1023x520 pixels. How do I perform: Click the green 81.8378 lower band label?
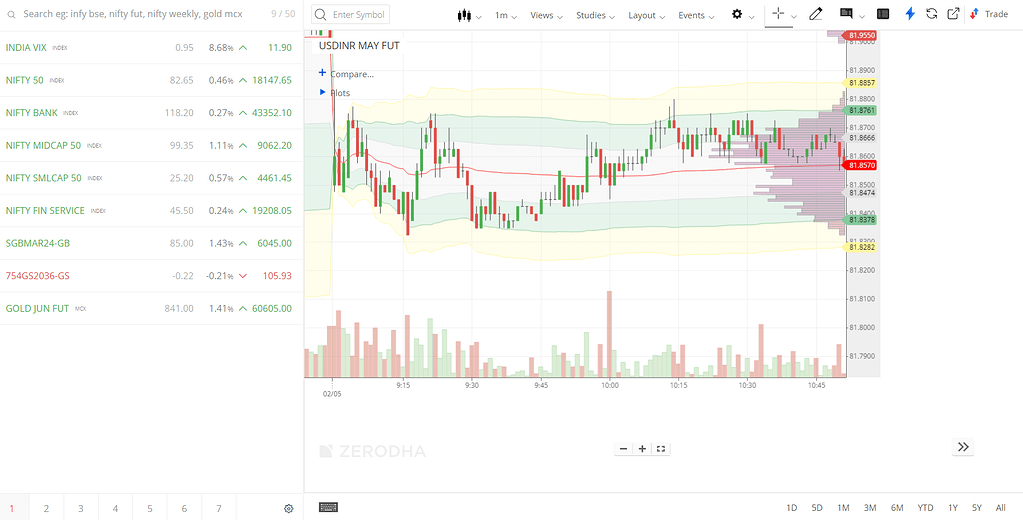861,220
